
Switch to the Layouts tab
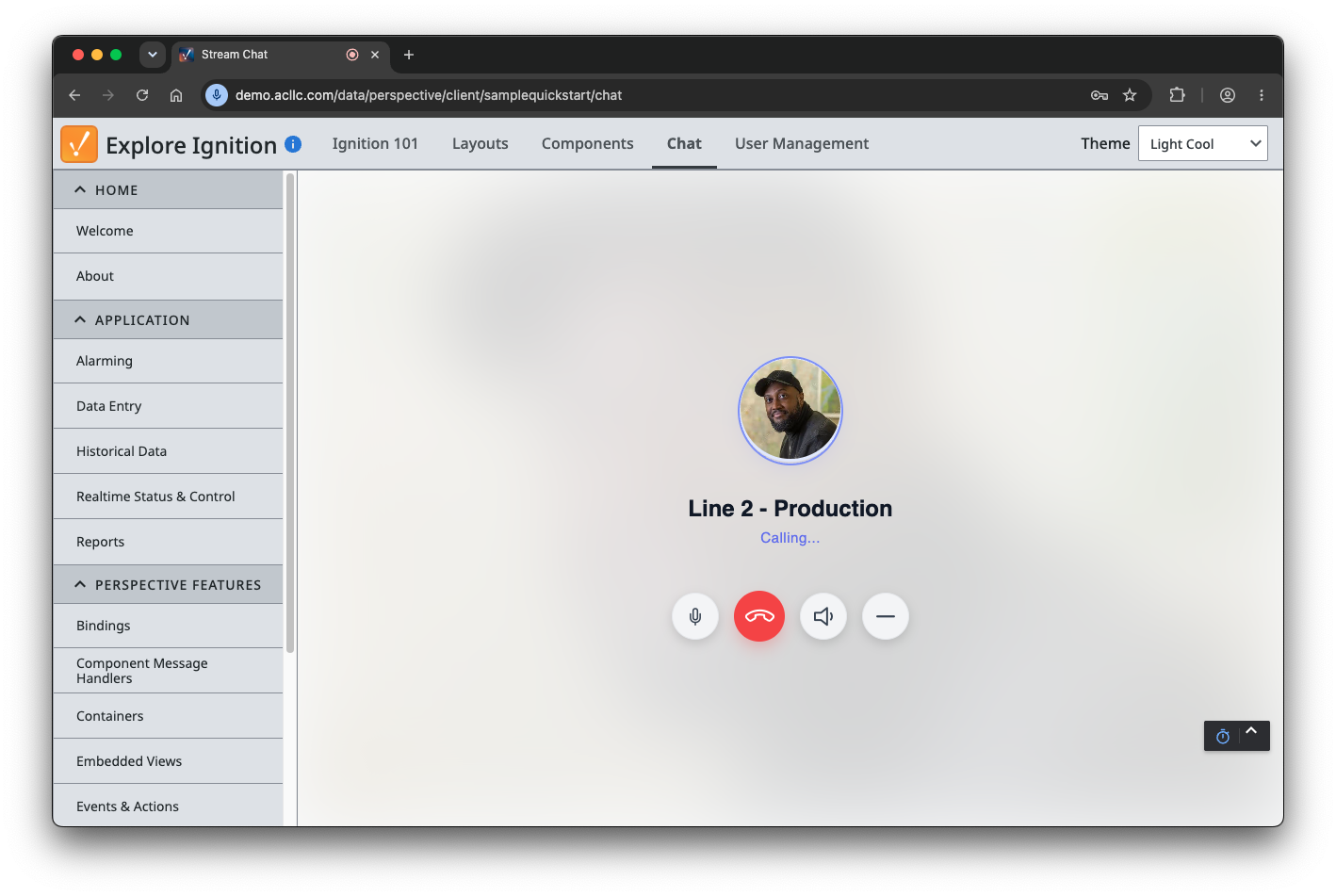click(481, 143)
